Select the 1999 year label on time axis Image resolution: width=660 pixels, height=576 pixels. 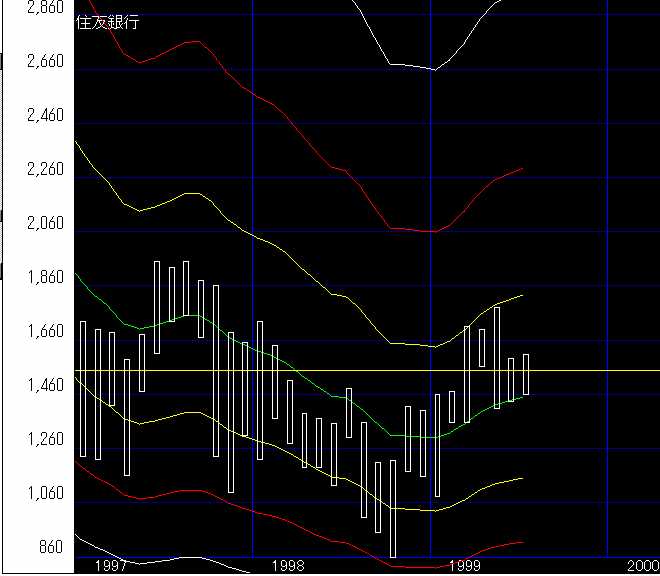[465, 566]
